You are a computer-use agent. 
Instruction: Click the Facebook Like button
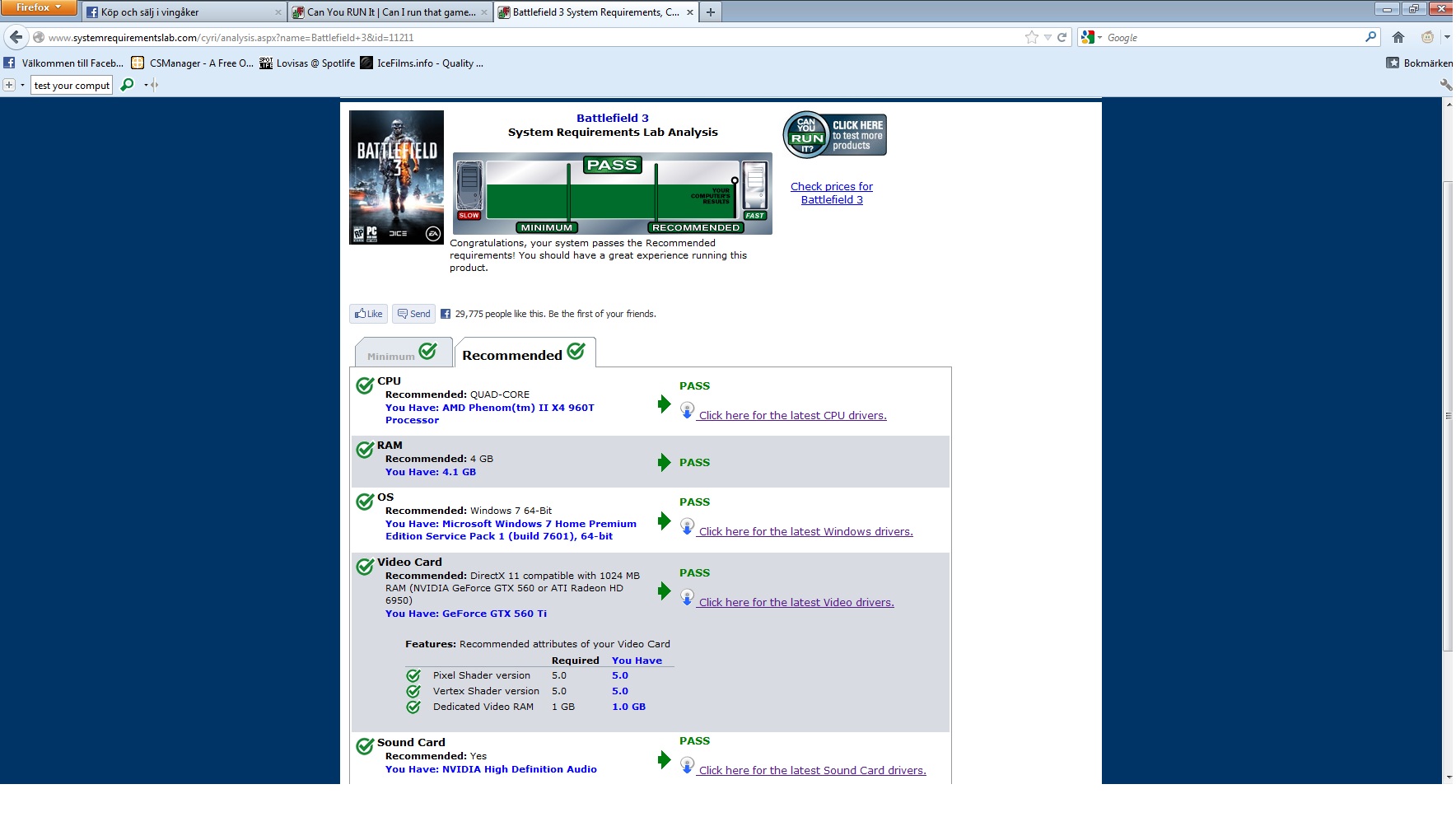tap(368, 314)
